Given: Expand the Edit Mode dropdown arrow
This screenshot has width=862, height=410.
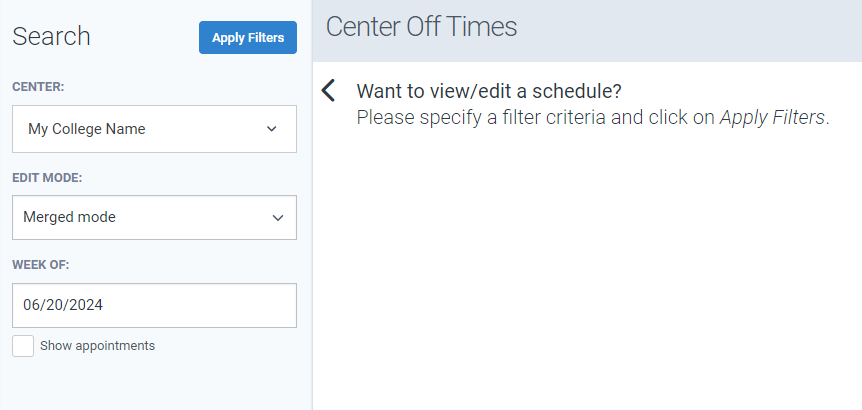Looking at the screenshot, I should click(x=278, y=217).
